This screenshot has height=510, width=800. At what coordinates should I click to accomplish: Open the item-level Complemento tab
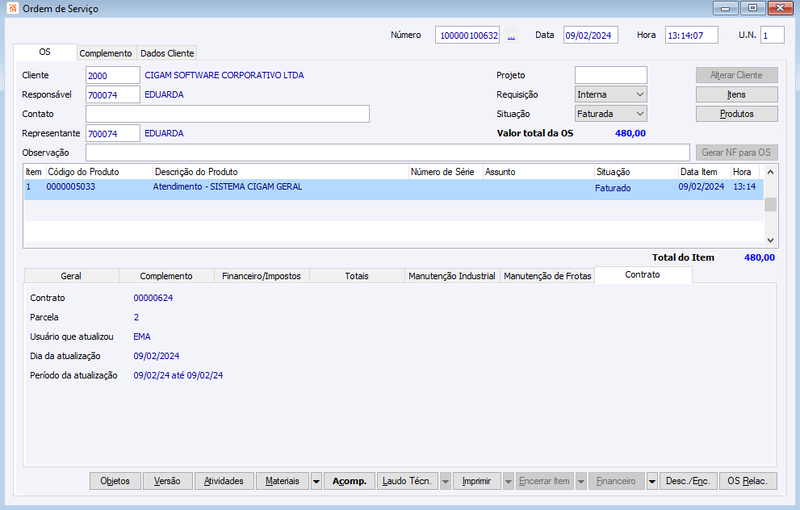point(166,276)
